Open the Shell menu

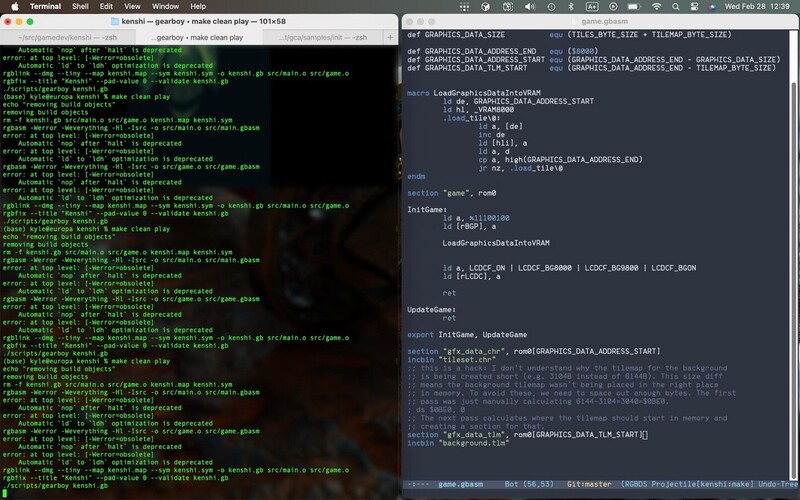(80, 7)
